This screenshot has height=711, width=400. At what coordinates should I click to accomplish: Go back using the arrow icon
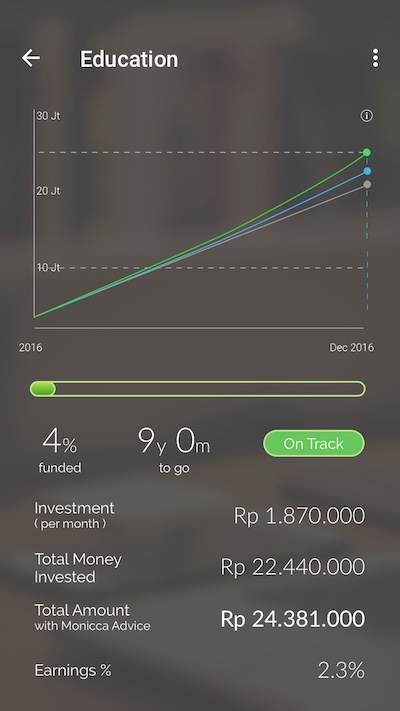point(31,58)
